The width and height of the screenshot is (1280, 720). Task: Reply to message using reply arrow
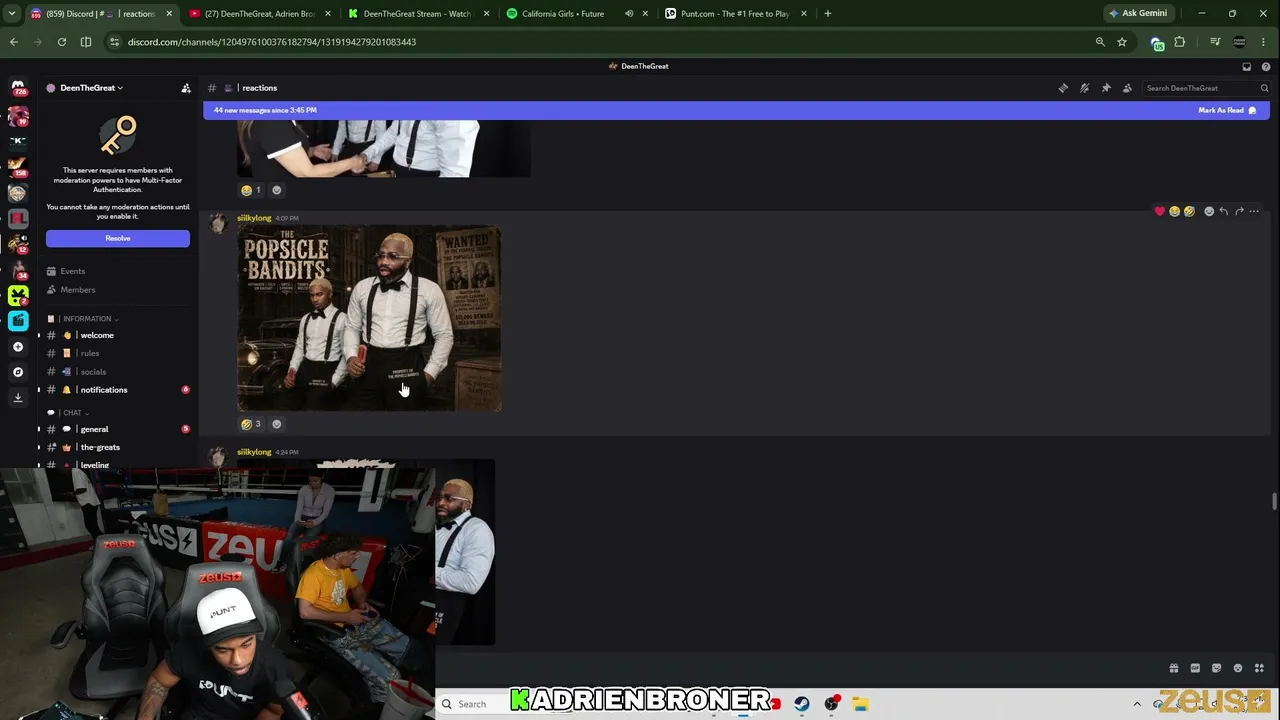(x=1223, y=211)
